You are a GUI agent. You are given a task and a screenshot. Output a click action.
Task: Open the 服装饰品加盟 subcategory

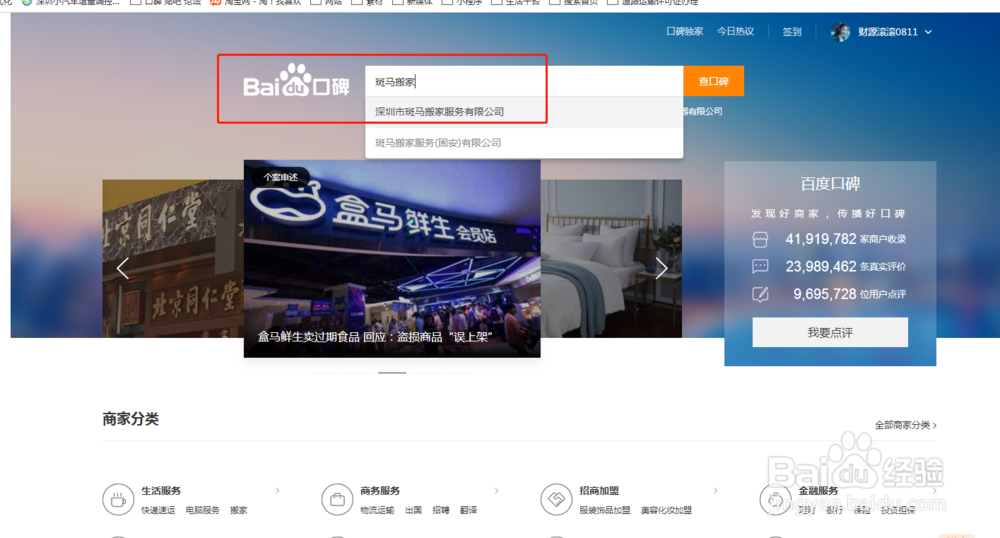tap(605, 510)
